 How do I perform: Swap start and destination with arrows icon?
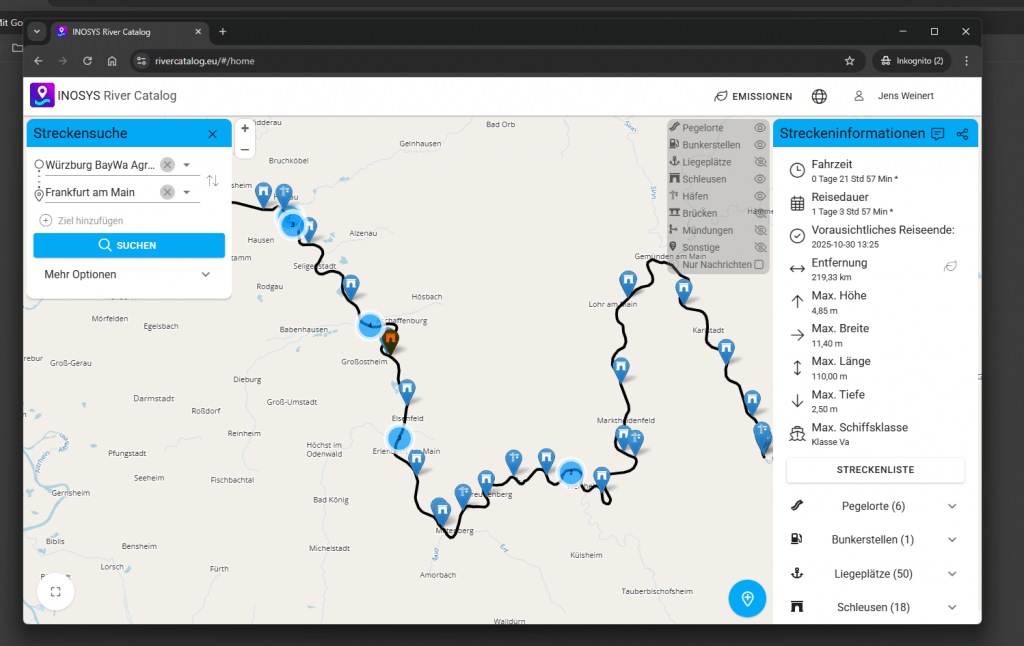[x=212, y=180]
